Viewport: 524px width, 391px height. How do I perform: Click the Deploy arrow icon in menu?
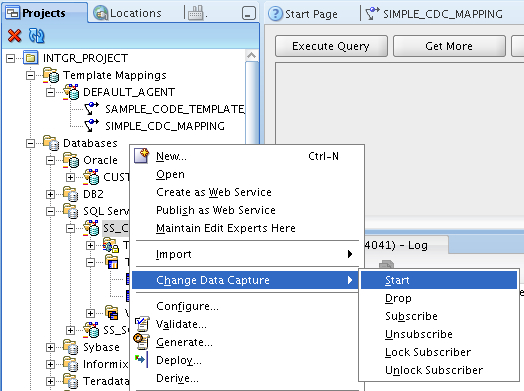click(x=142, y=360)
